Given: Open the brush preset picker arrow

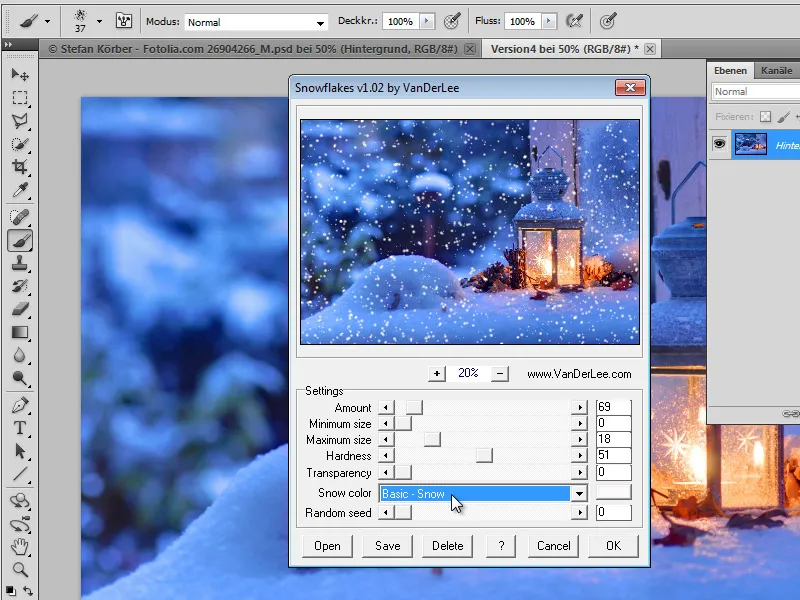Looking at the screenshot, I should tap(99, 21).
